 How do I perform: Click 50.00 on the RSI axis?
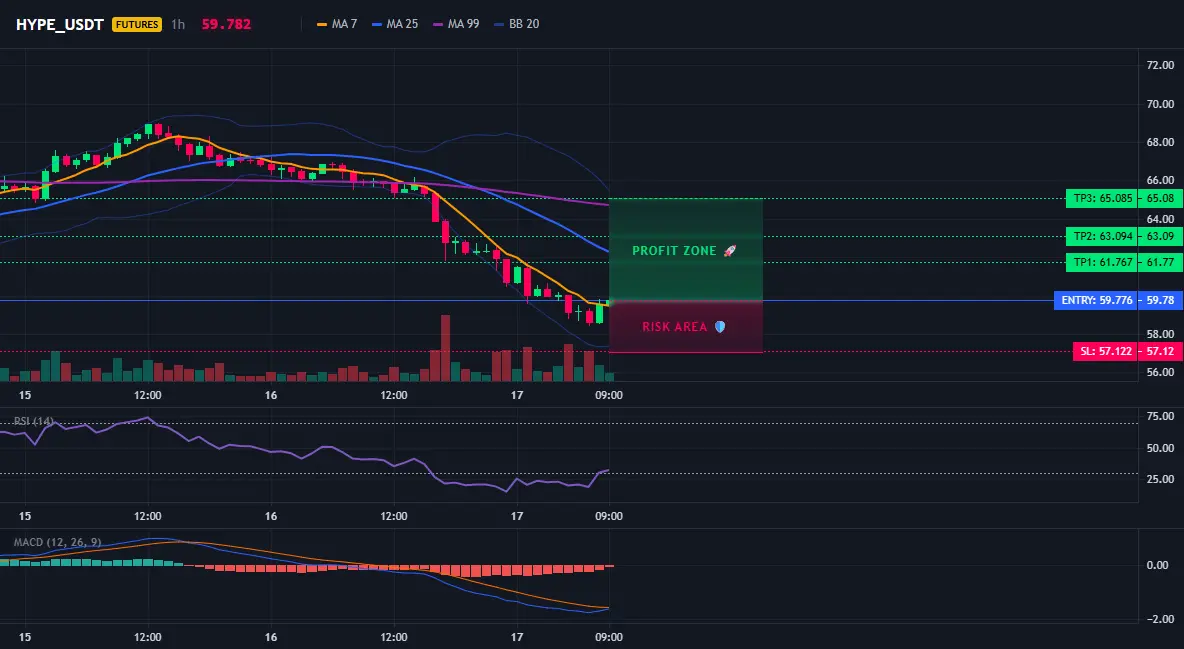pyautogui.click(x=1160, y=448)
